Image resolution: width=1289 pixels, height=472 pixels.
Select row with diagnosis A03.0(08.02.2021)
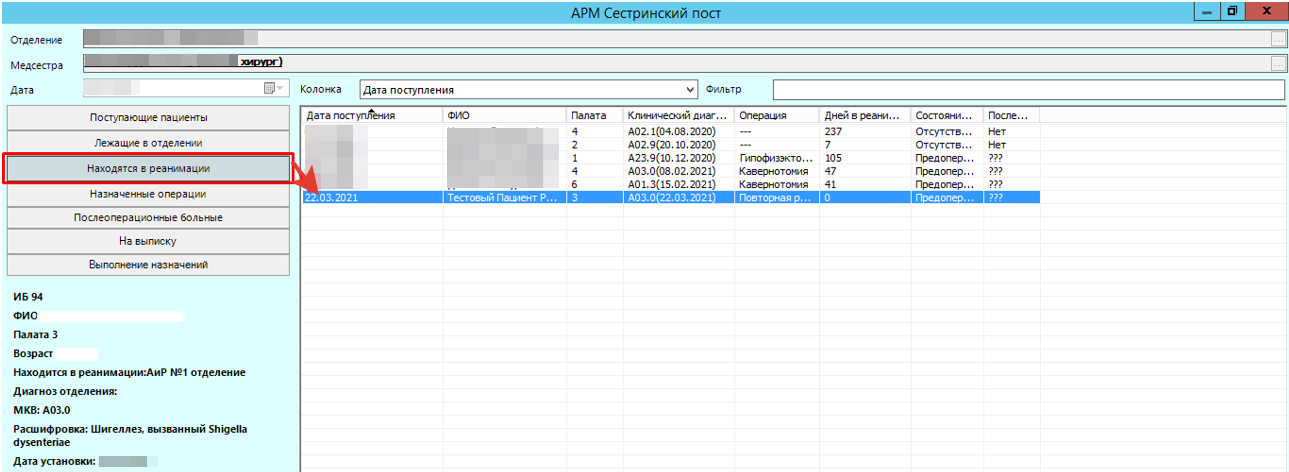tap(671, 171)
